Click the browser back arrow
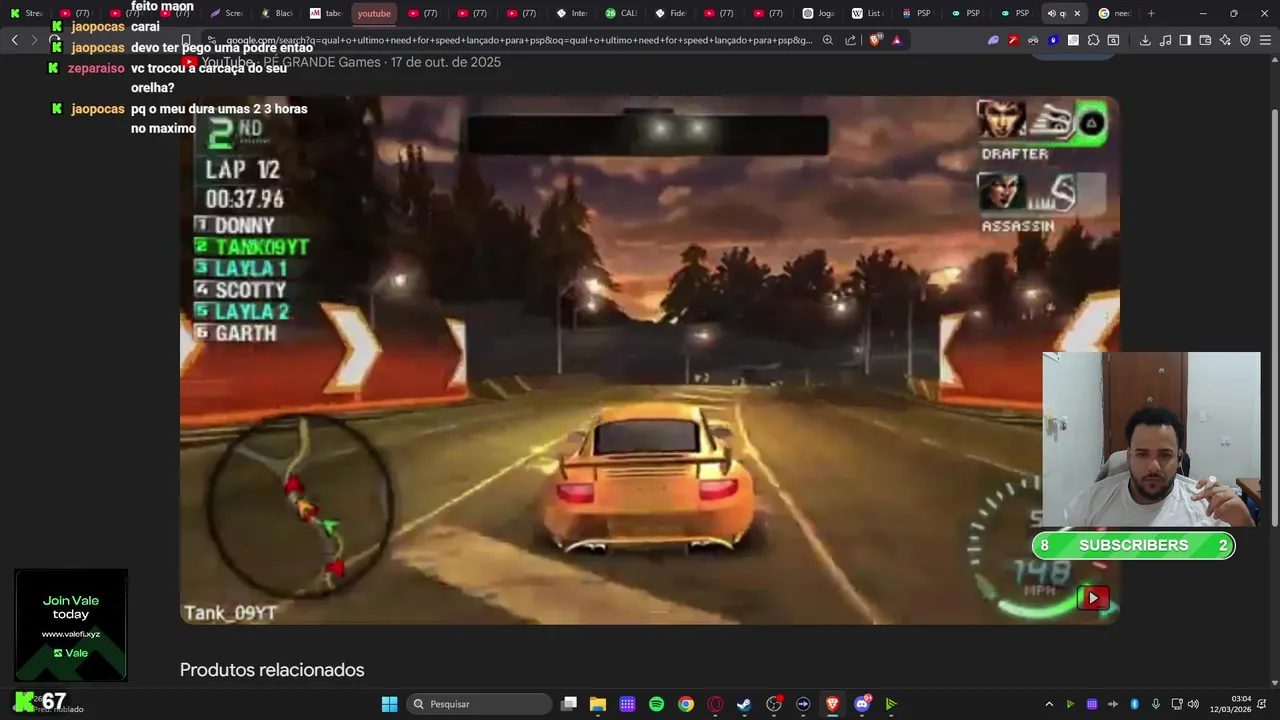 [x=14, y=40]
